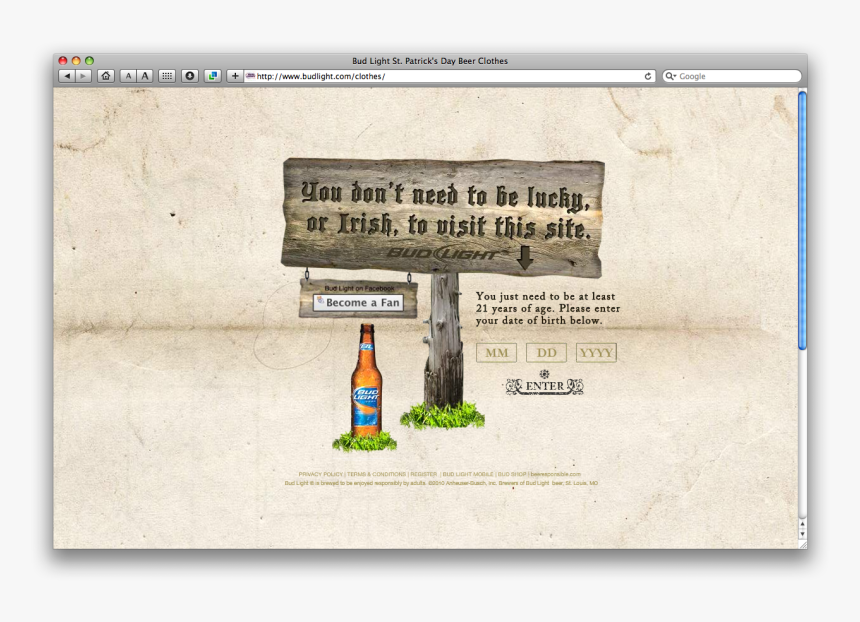
Task: Open the Privacy Policy footer link
Action: coord(320,474)
